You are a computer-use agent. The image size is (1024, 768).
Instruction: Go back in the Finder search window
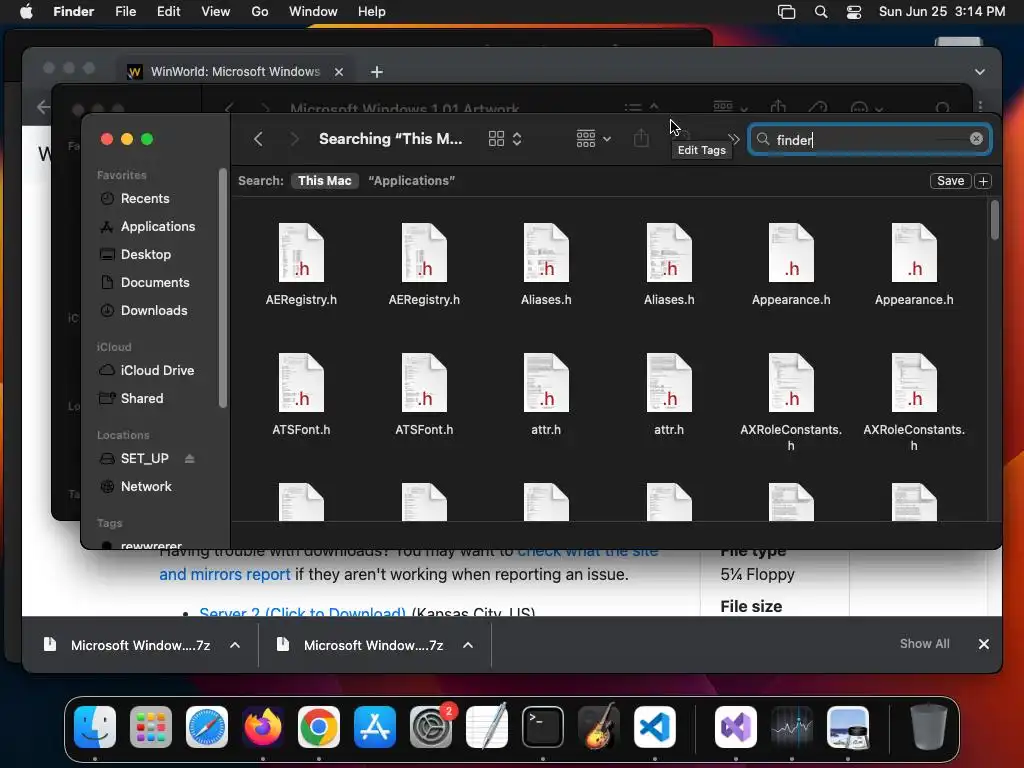click(x=259, y=139)
